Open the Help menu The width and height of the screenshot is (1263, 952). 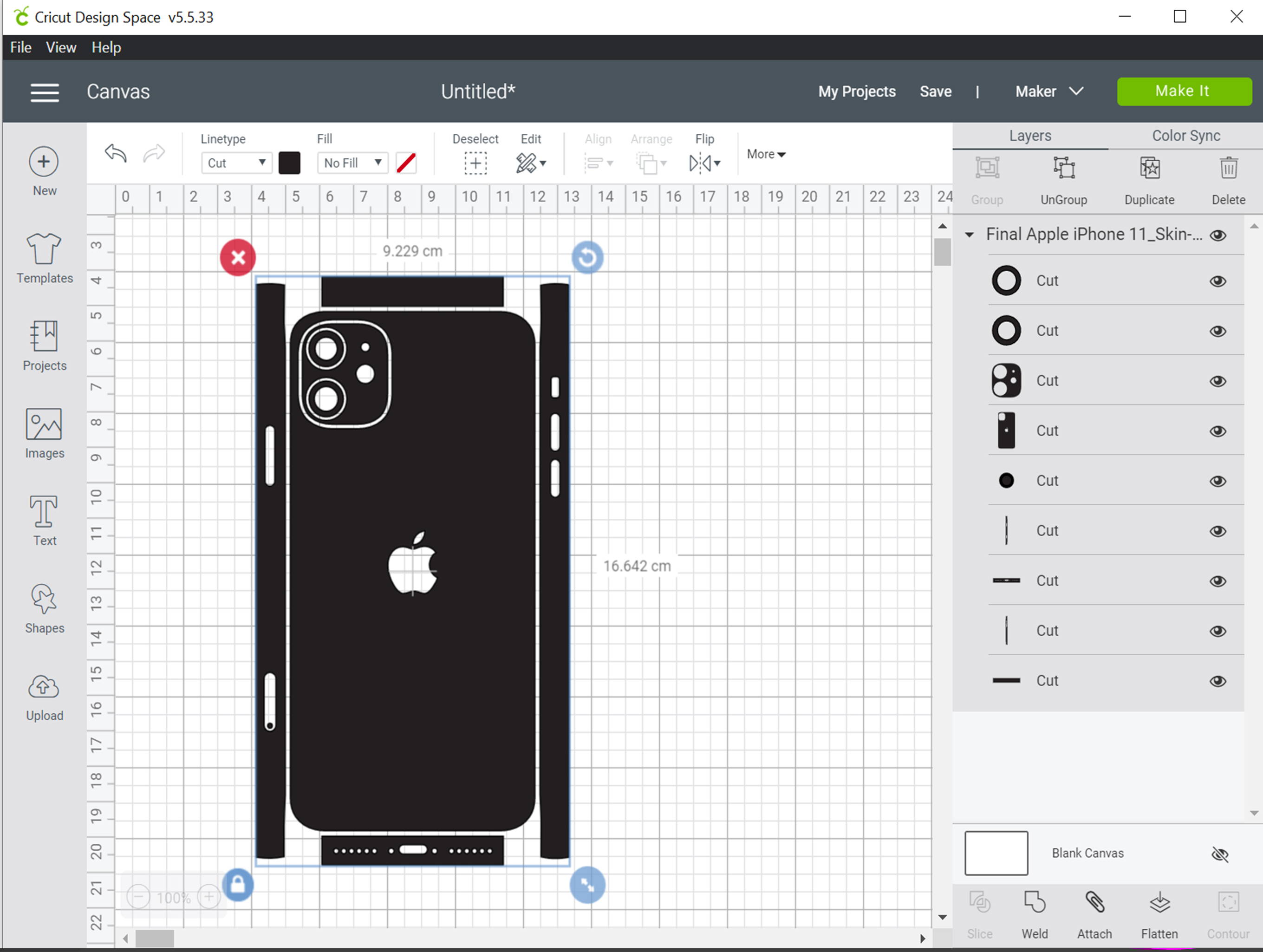coord(106,47)
